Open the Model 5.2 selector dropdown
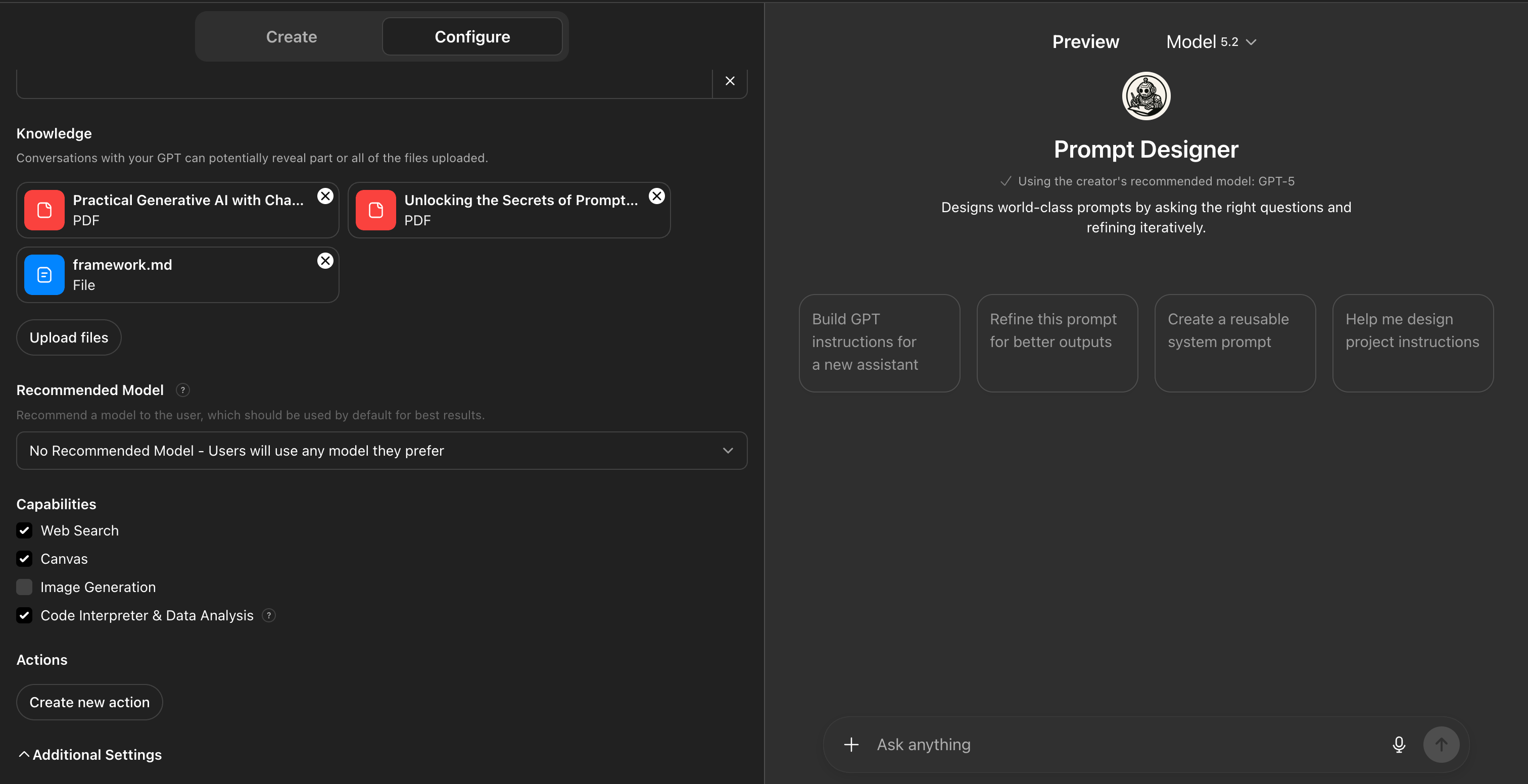This screenshot has height=784, width=1528. coord(1211,41)
